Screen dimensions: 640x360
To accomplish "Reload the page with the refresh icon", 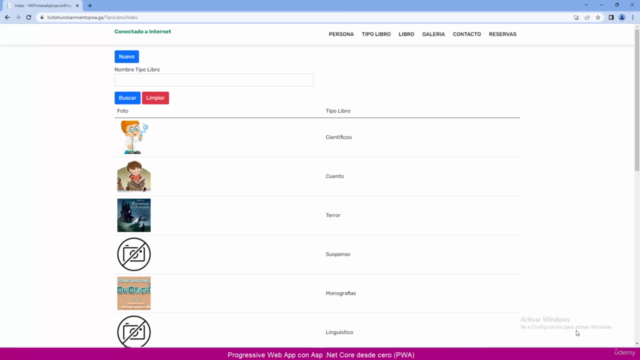I will coord(29,18).
